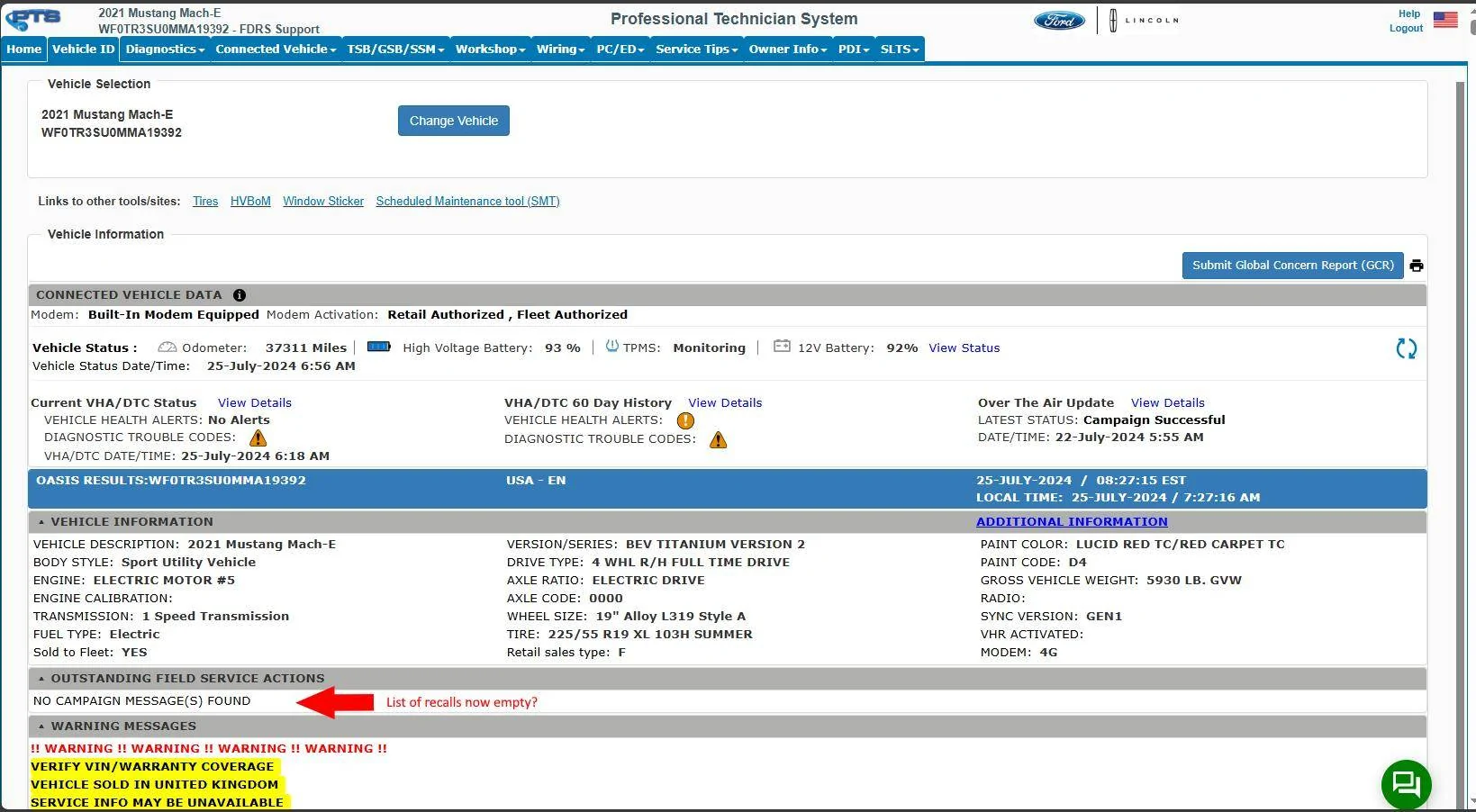The height and width of the screenshot is (812, 1476).
Task: Click the 5930 LB. GVW weight value
Action: click(x=1194, y=581)
